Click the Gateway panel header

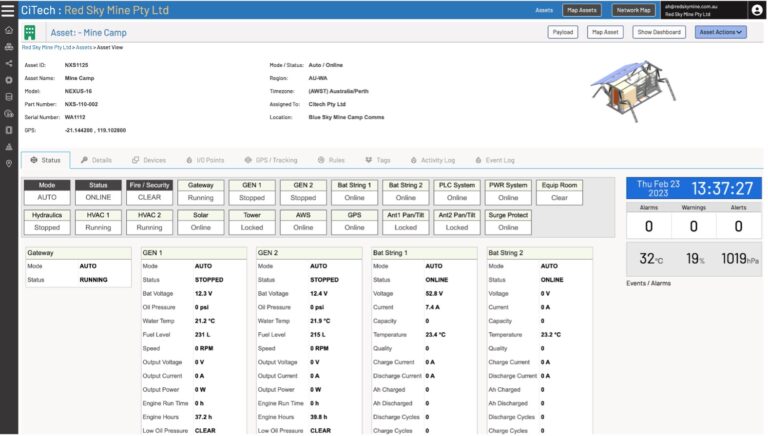click(x=78, y=253)
